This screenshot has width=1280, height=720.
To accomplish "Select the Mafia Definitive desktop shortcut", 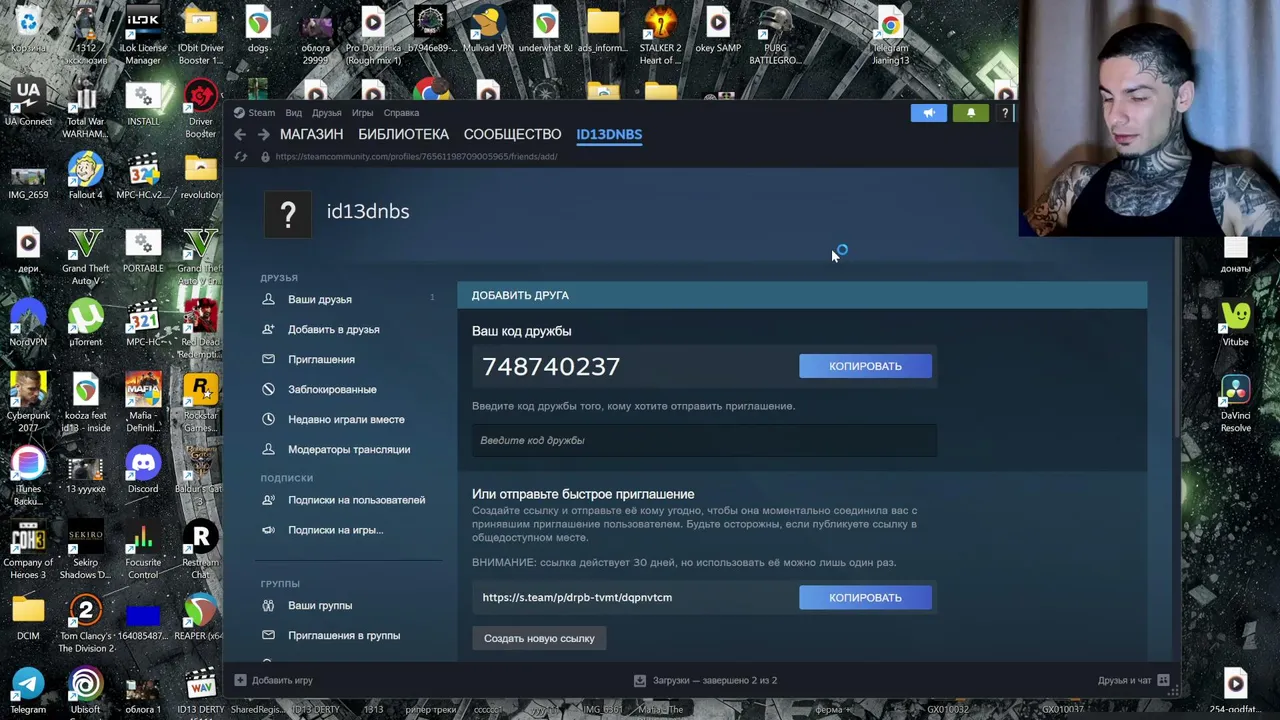I will click(x=143, y=403).
